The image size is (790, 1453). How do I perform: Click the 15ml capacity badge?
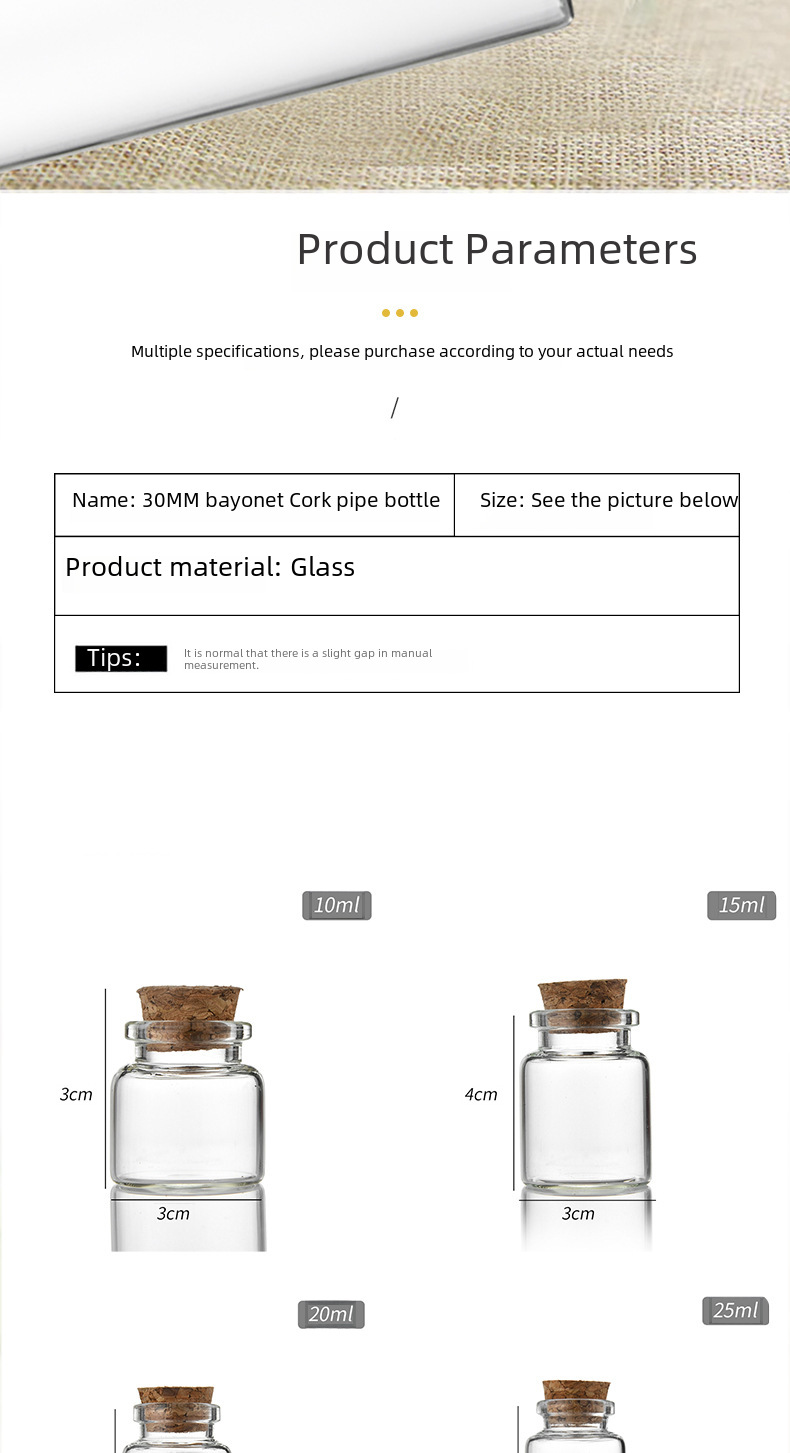741,906
